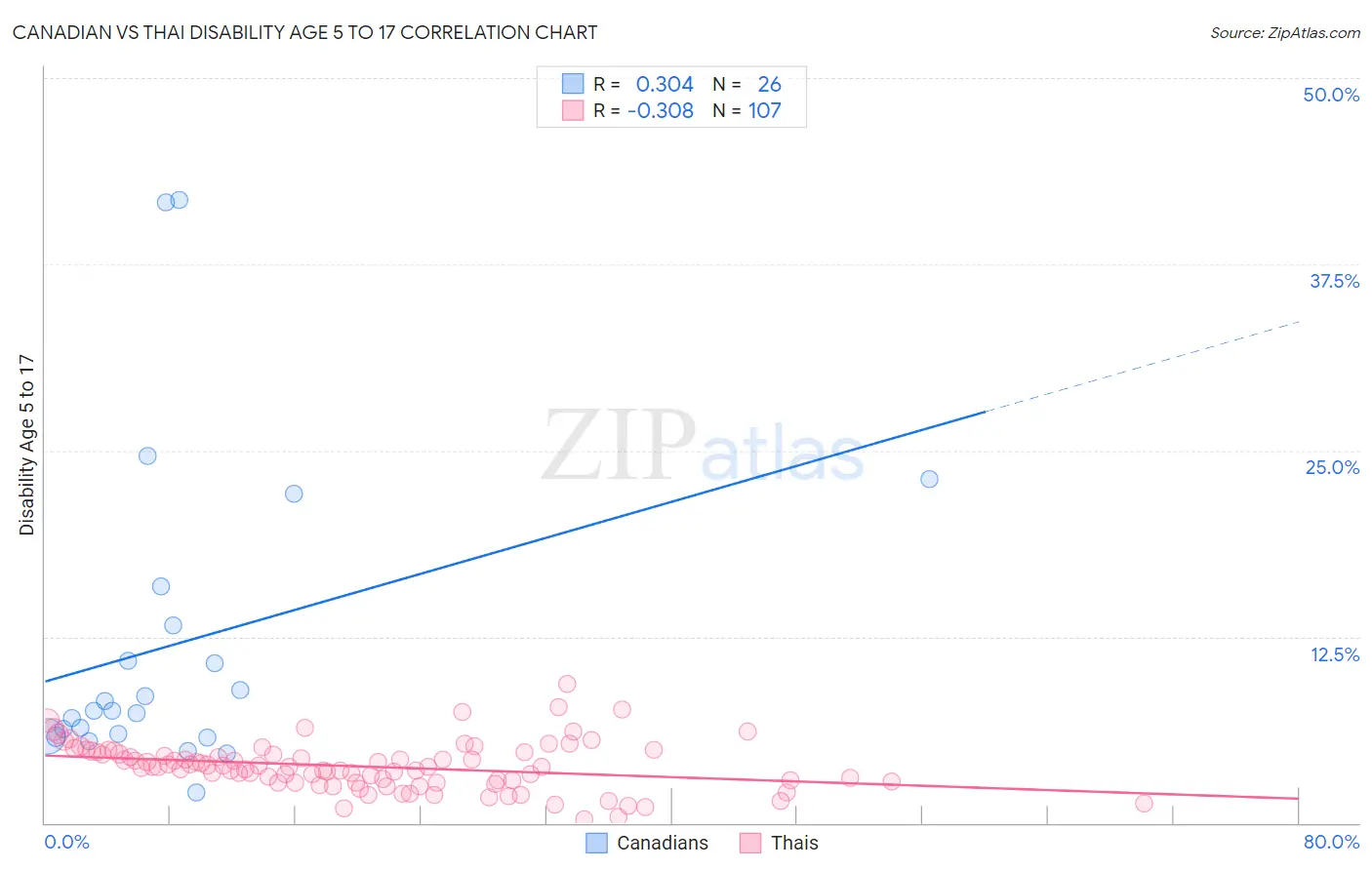Screen dimensions: 1372x870
Task: Click the blue swatch beside R = 0.304
Action: point(573,84)
